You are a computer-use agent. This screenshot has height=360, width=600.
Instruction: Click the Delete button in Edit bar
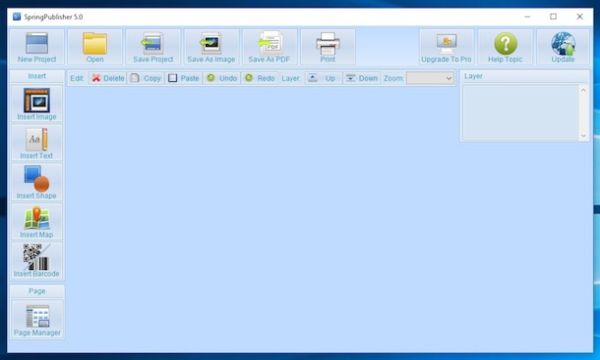[x=108, y=78]
